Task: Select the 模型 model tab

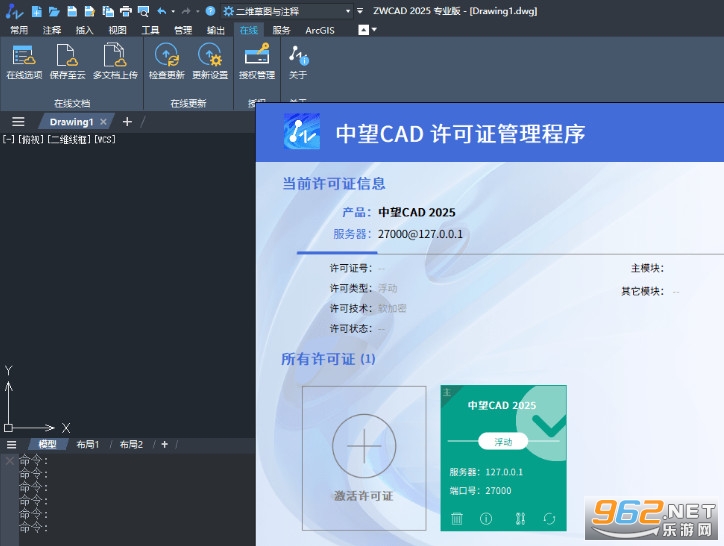Action: pyautogui.click(x=47, y=444)
